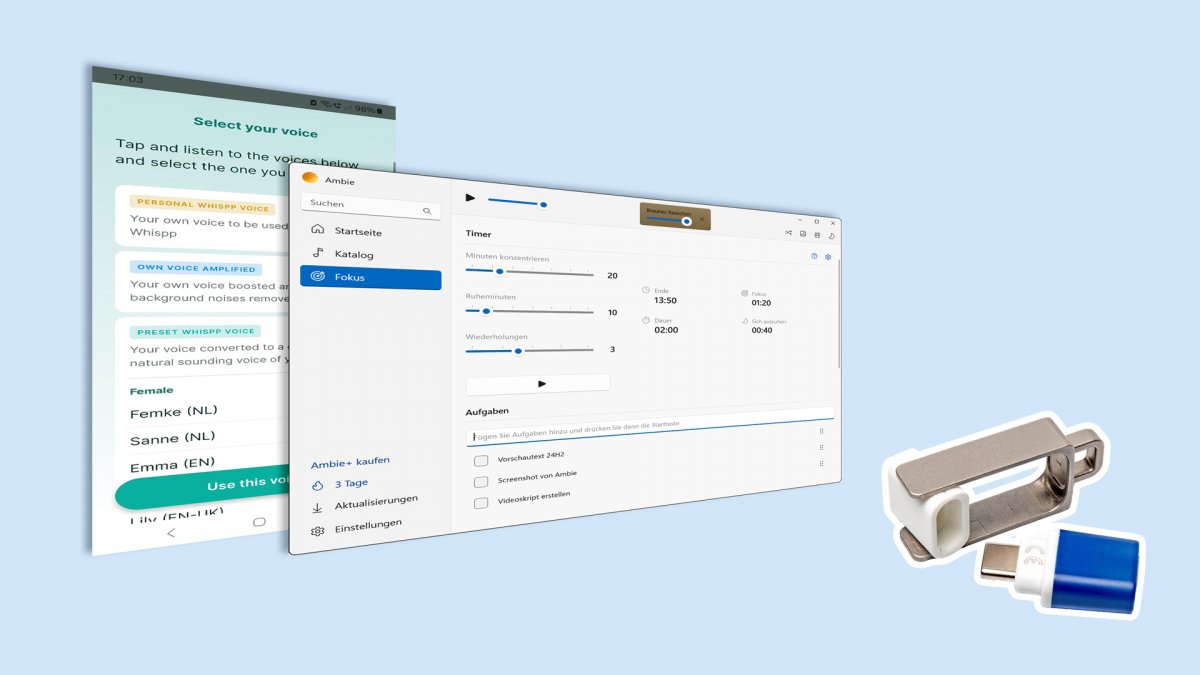Tick the Videoskript erstellen checkbox
The width and height of the screenshot is (1200, 675).
click(481, 502)
